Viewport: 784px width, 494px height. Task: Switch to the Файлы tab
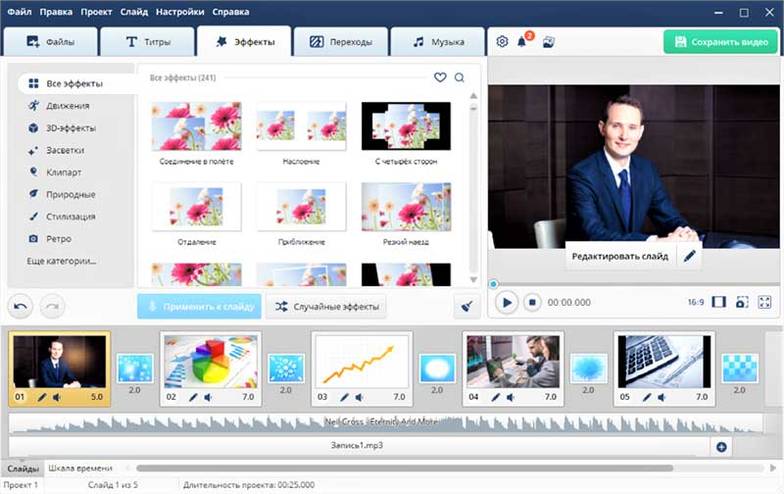(x=50, y=42)
